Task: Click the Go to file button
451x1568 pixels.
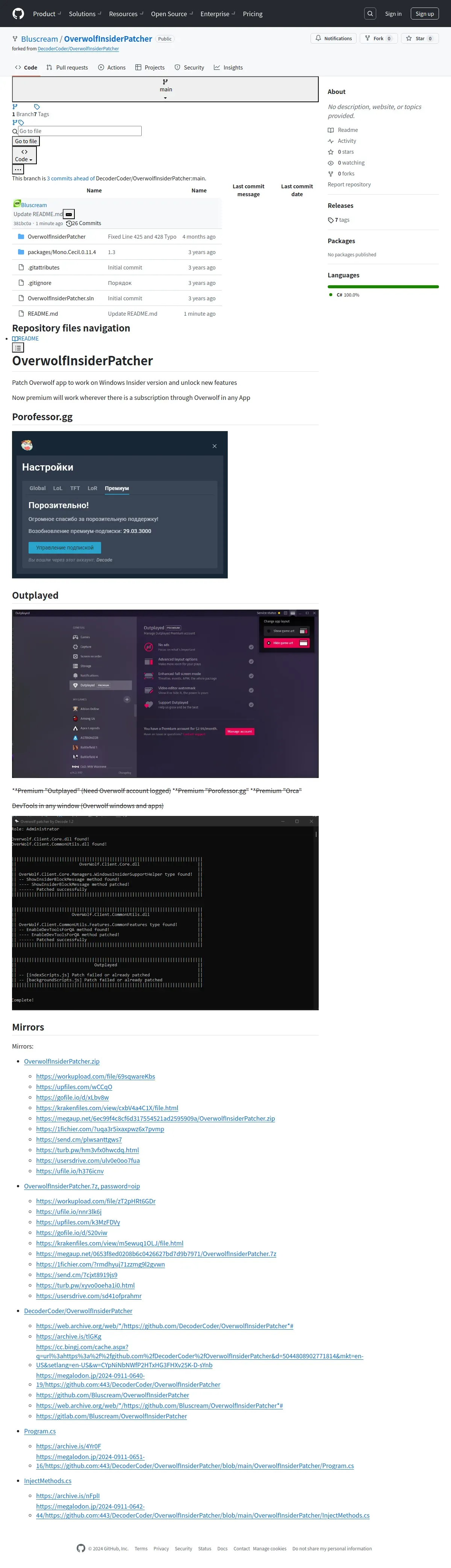Action: [x=26, y=141]
